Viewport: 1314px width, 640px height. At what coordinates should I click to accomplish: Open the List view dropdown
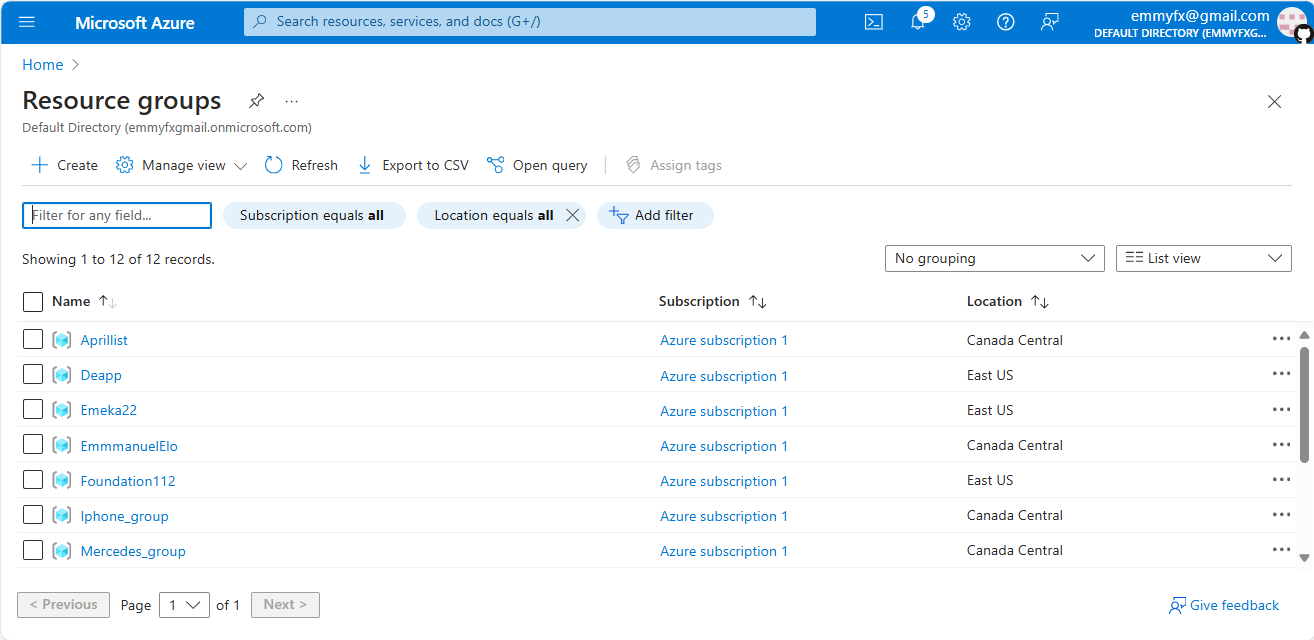1203,258
